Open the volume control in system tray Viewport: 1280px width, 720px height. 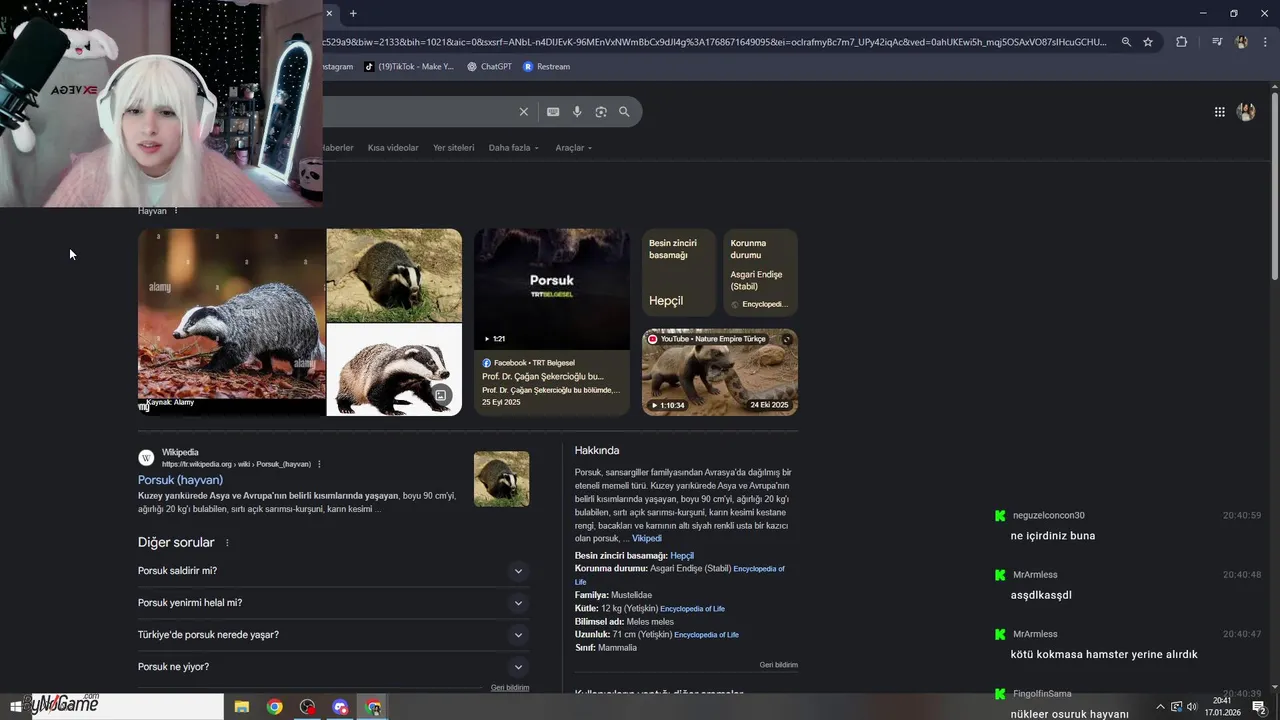(x=1191, y=707)
